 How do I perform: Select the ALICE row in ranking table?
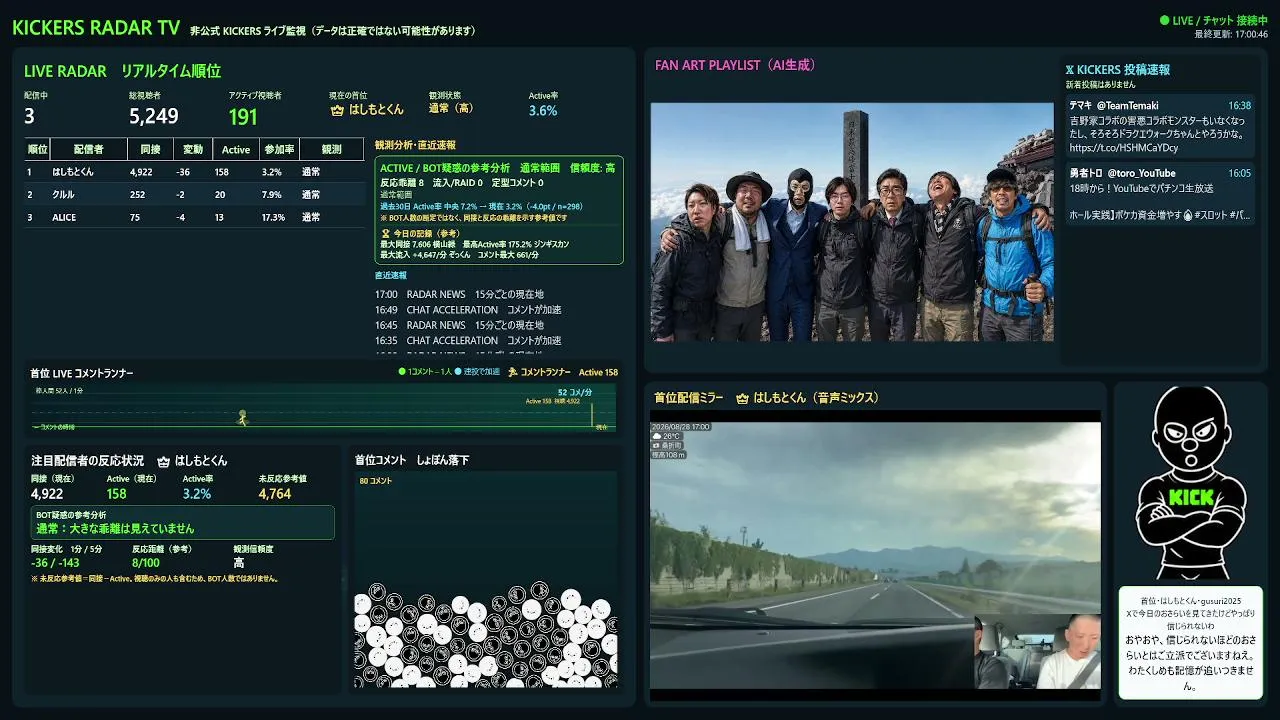[194, 217]
